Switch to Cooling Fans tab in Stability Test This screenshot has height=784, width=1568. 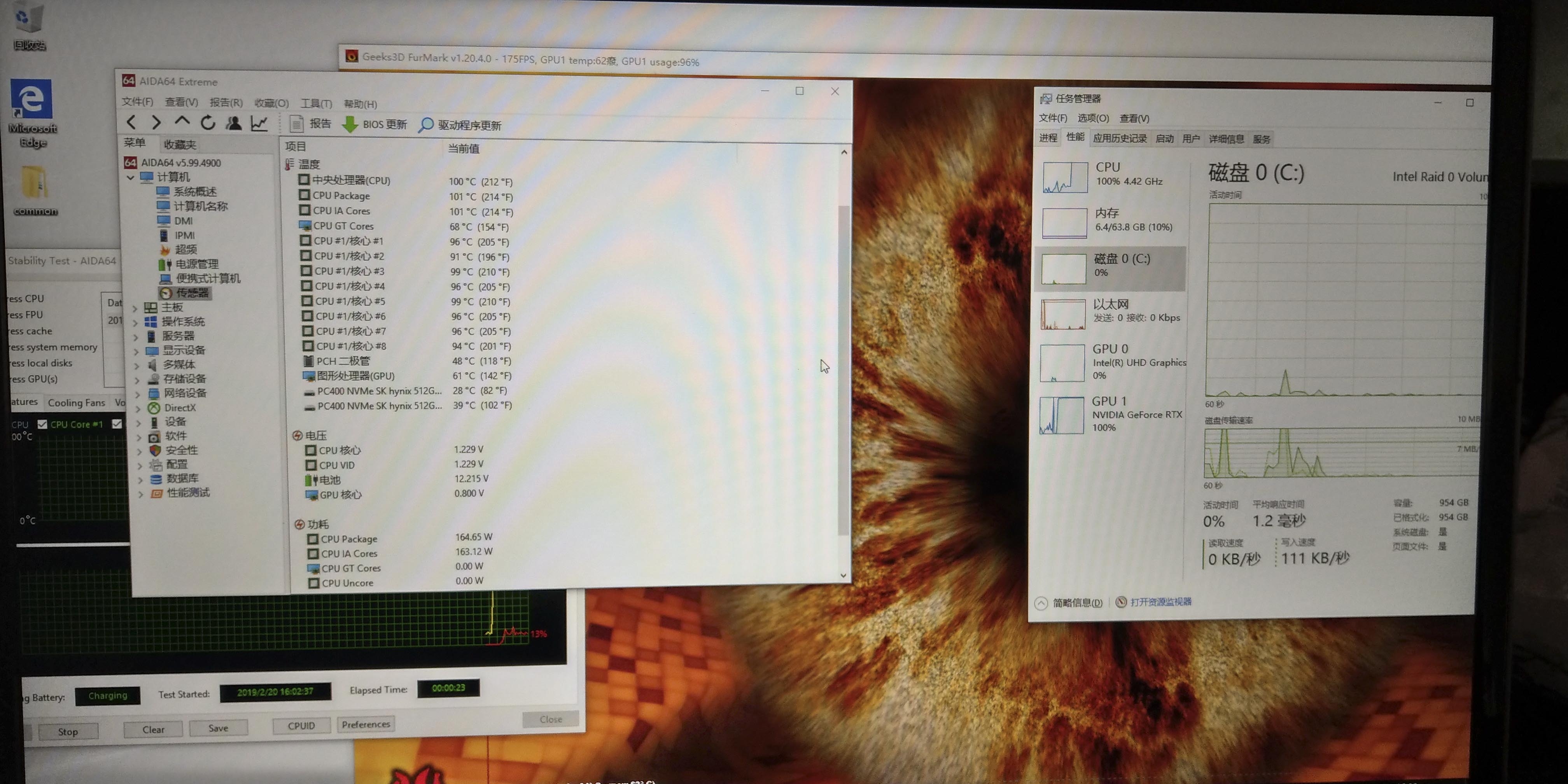[x=76, y=402]
